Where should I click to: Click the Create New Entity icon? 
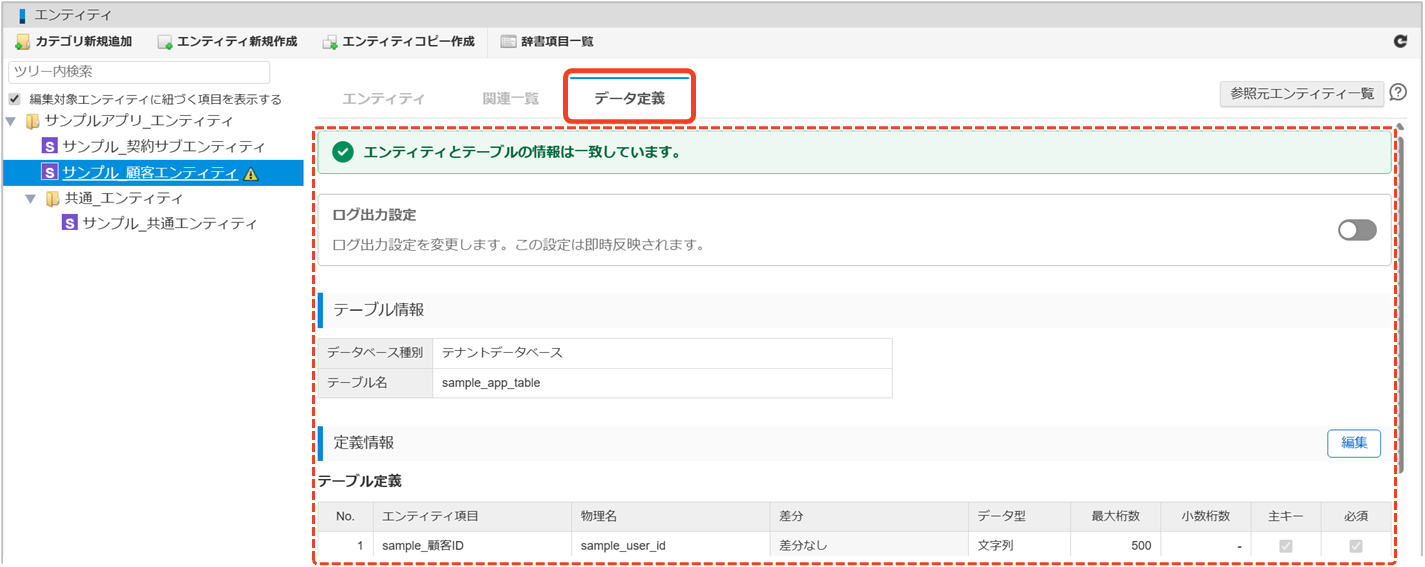point(165,42)
